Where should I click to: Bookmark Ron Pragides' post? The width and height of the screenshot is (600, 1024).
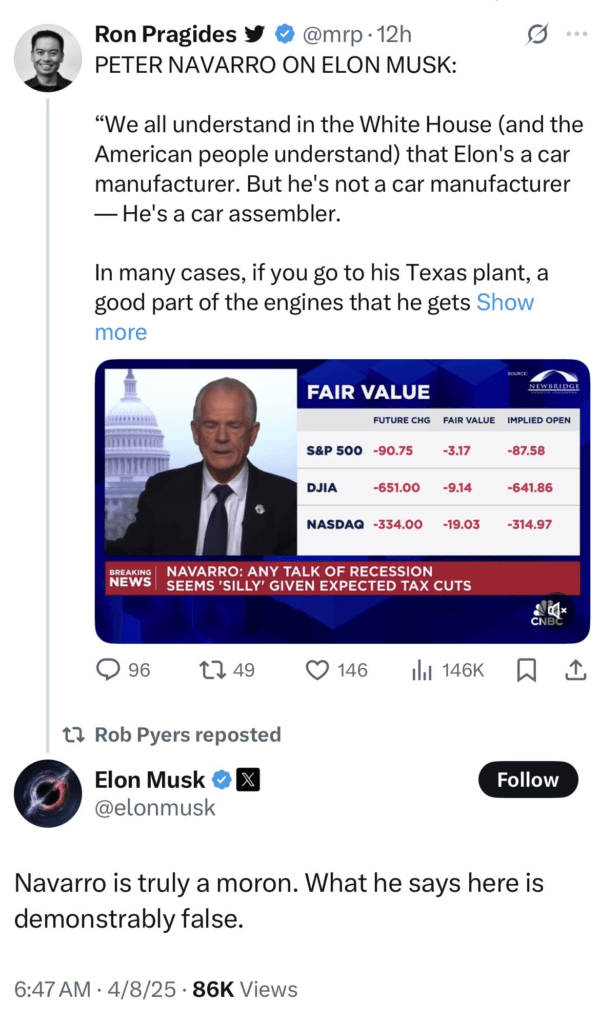click(x=526, y=670)
